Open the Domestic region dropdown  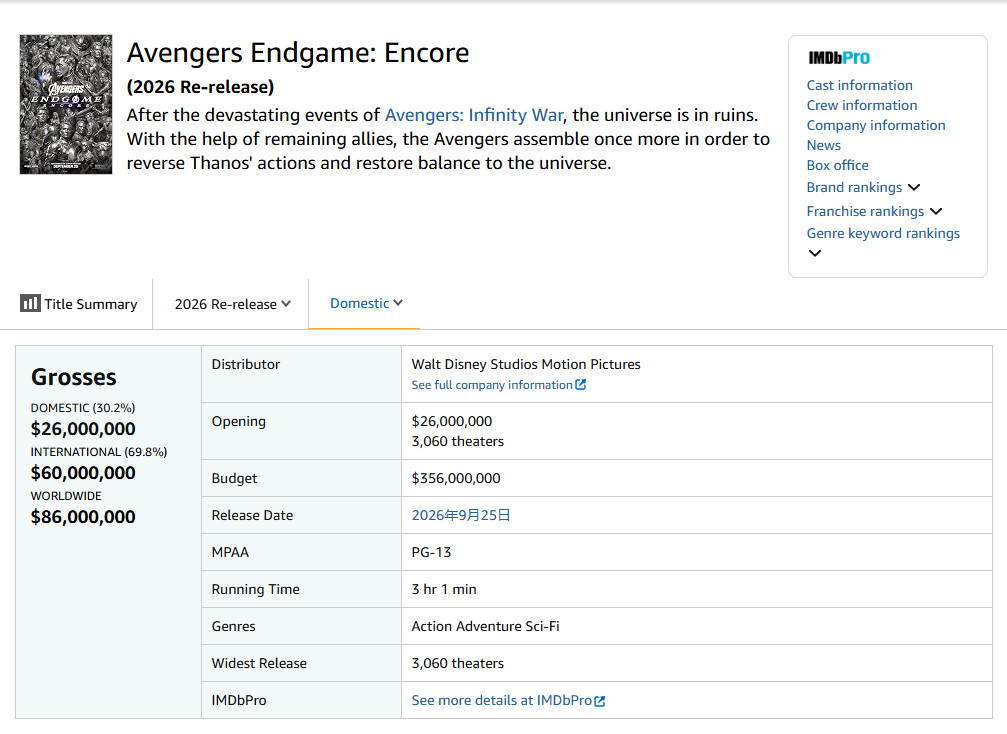point(366,303)
